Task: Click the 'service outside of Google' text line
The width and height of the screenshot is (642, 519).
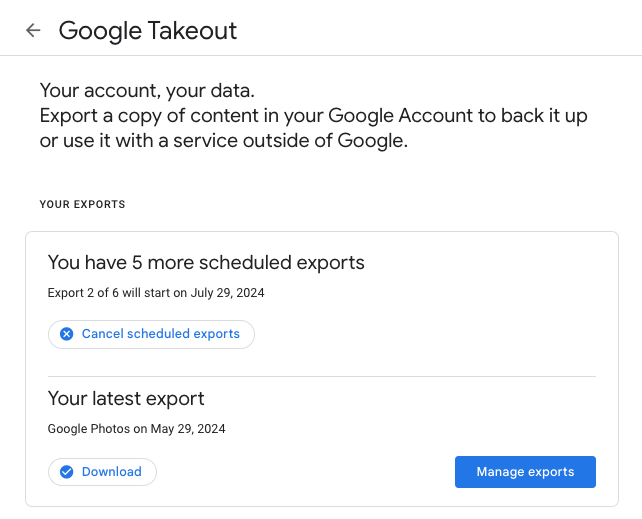Action: click(224, 142)
